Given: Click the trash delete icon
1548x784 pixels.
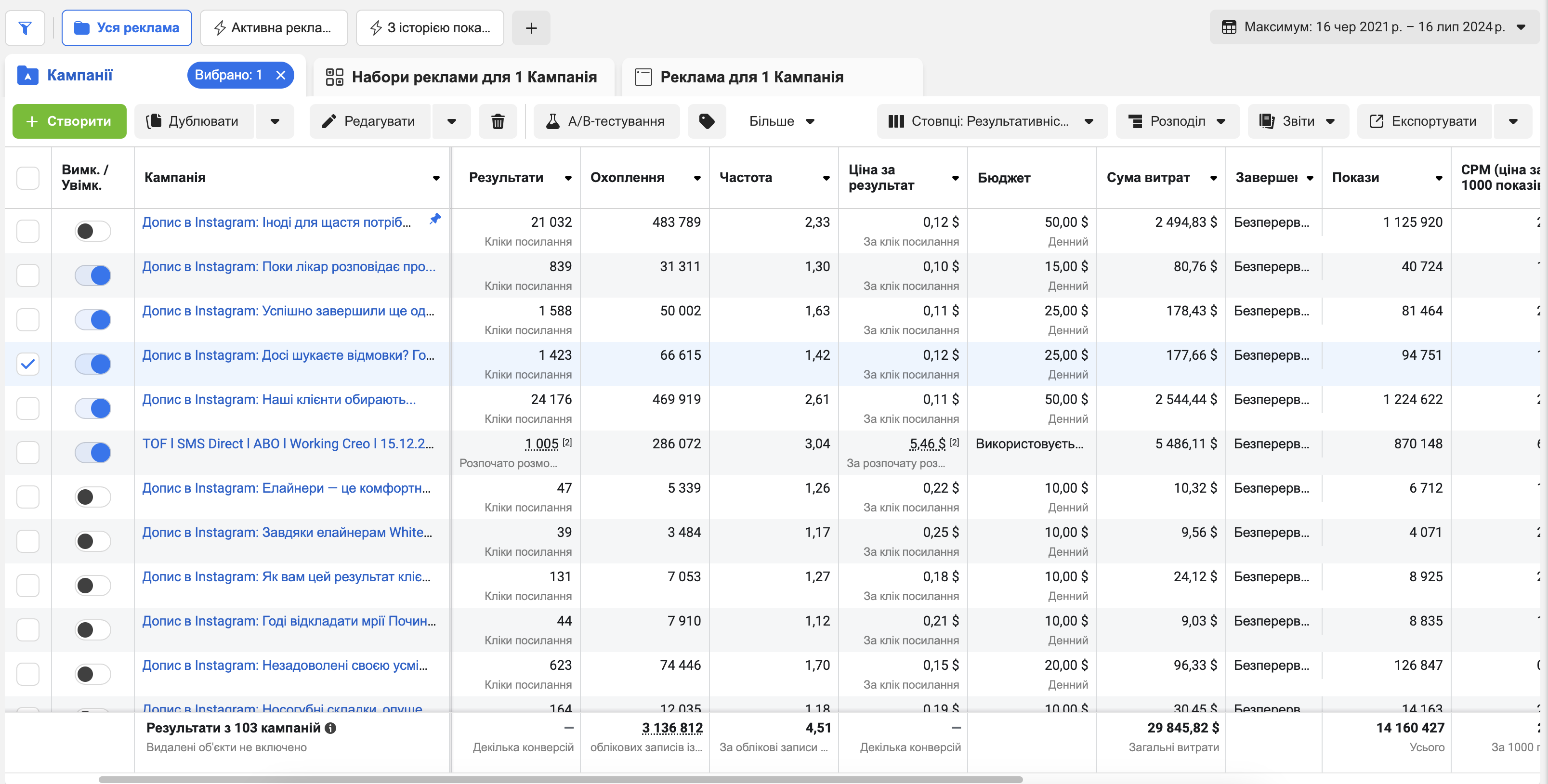Looking at the screenshot, I should tap(498, 121).
